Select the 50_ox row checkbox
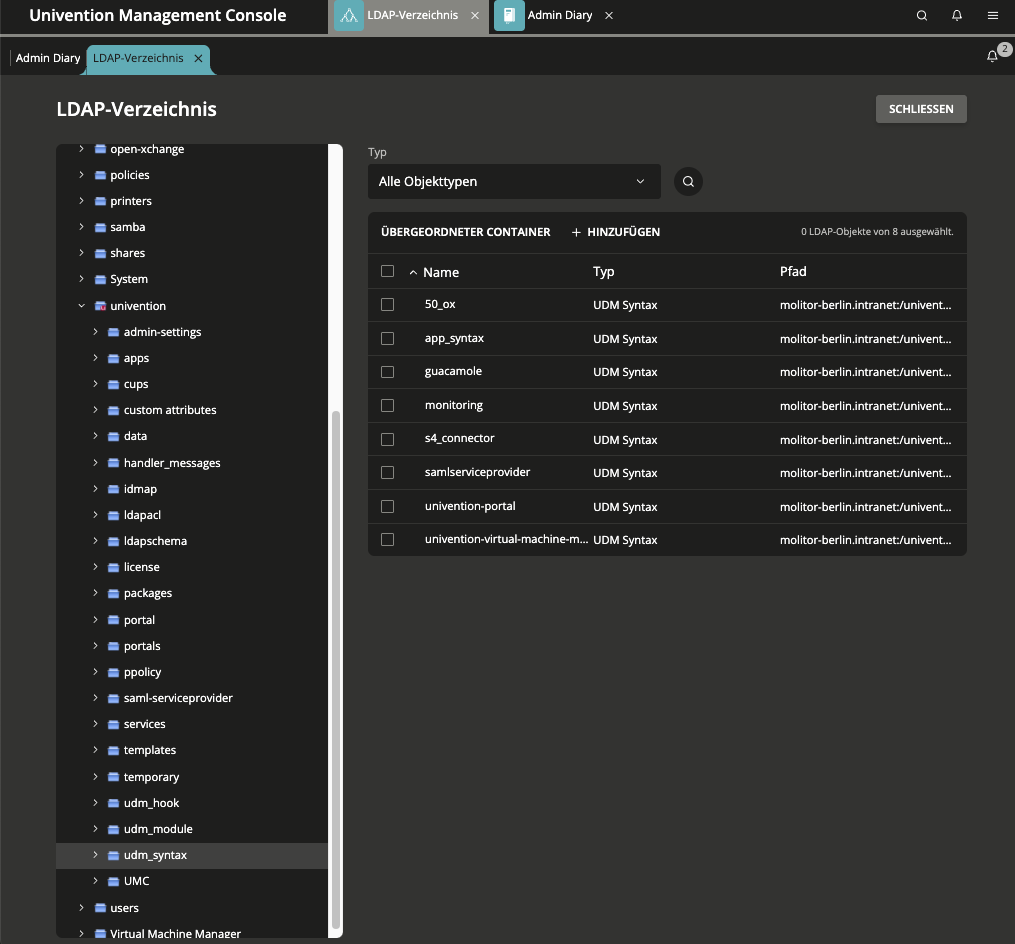This screenshot has height=944, width=1015. [x=388, y=304]
